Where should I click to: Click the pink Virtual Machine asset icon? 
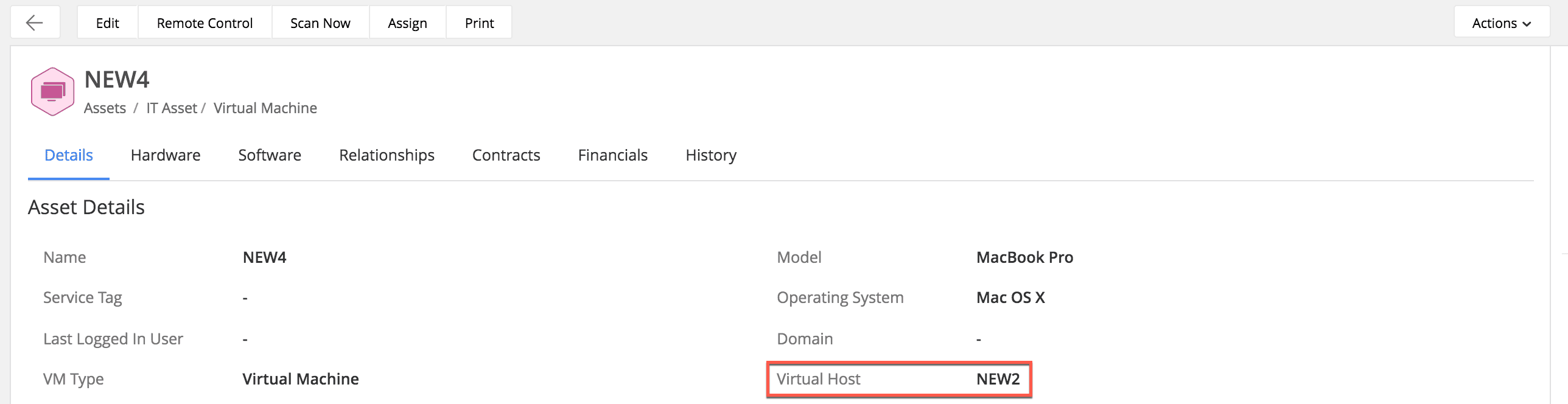52,92
